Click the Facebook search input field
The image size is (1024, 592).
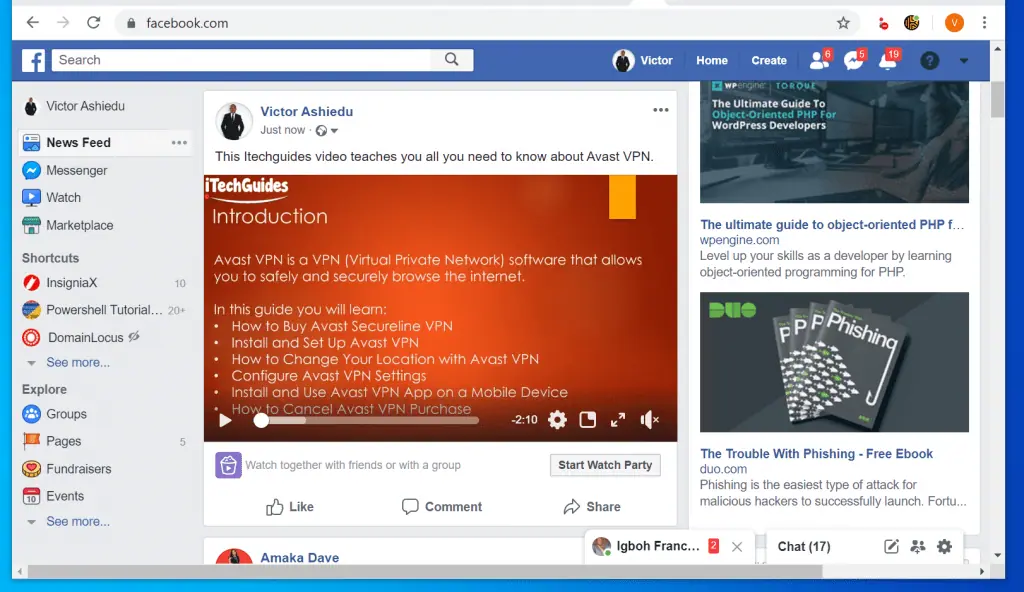click(x=250, y=60)
